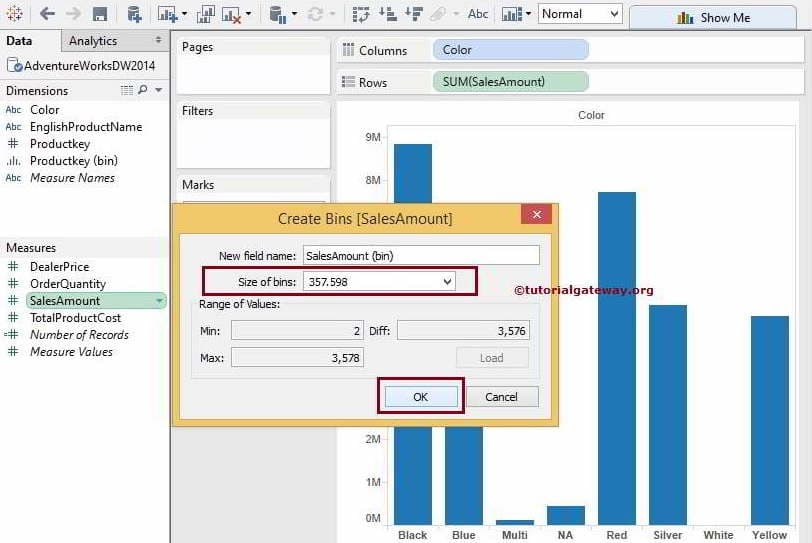Click the Clear Sheet icon
The image size is (812, 543).
click(231, 14)
